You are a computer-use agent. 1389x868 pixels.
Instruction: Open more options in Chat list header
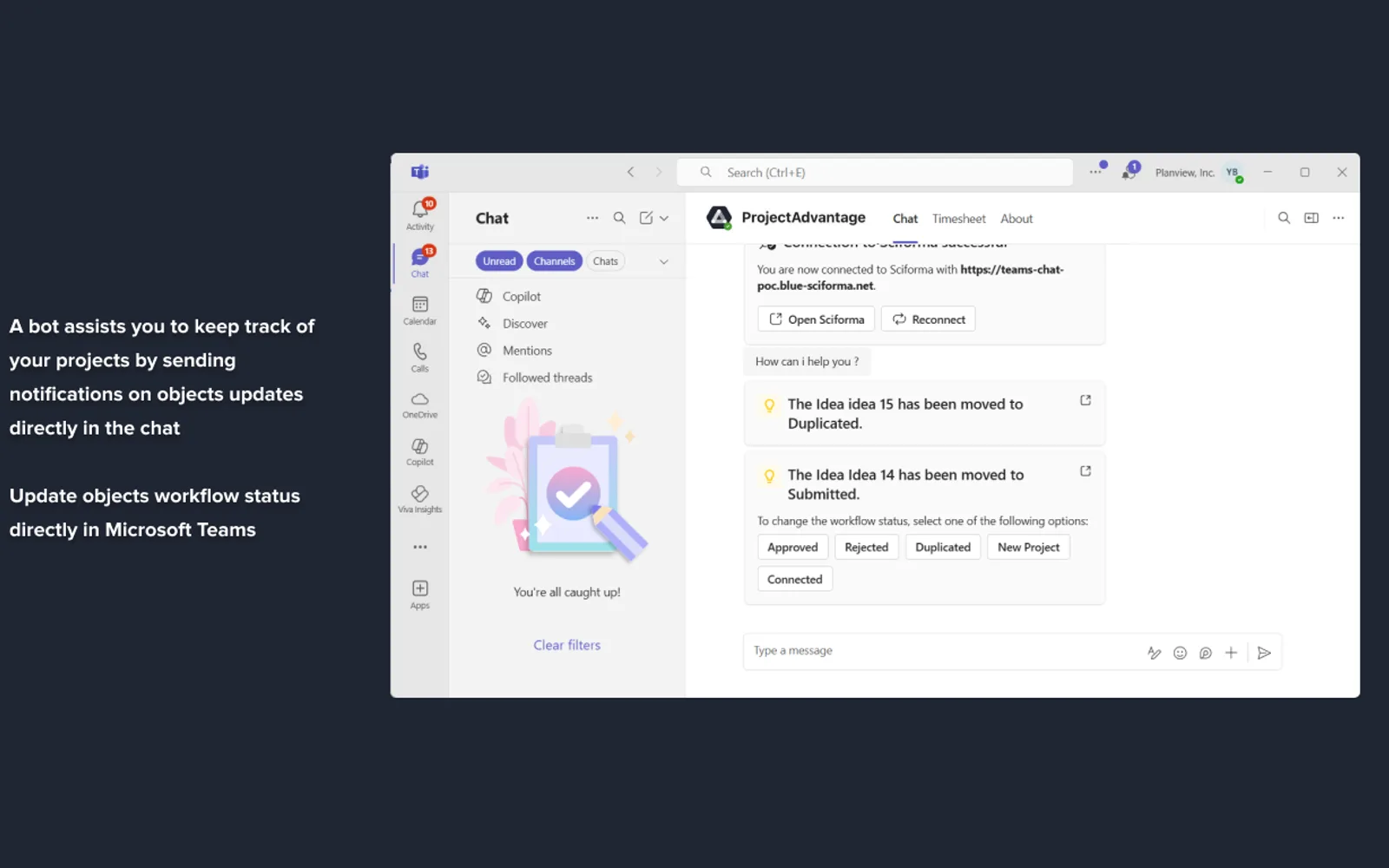tap(592, 218)
